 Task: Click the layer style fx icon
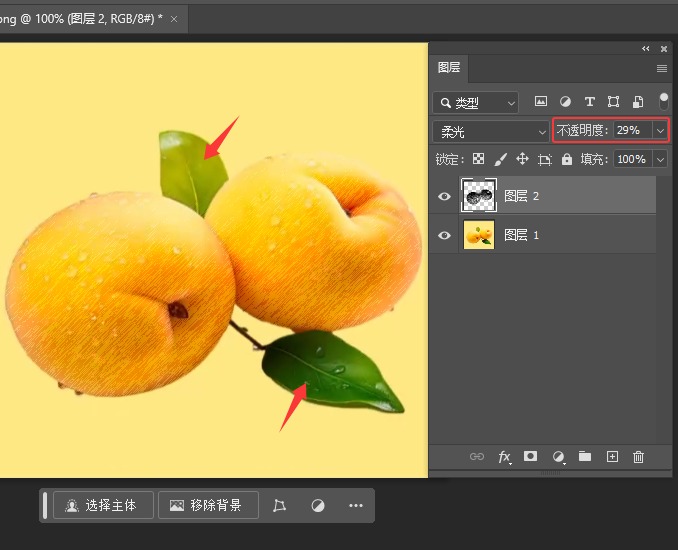click(x=505, y=457)
